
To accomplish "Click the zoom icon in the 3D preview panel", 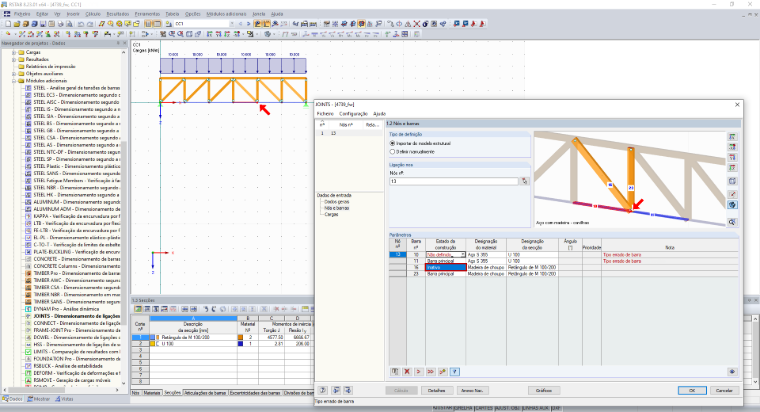I will pyautogui.click(x=732, y=222).
